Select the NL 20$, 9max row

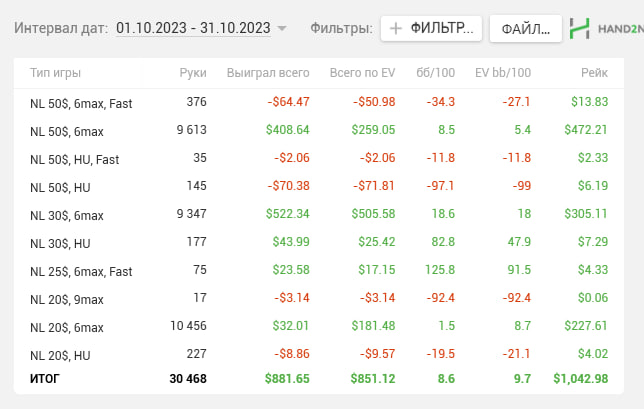pyautogui.click(x=67, y=298)
